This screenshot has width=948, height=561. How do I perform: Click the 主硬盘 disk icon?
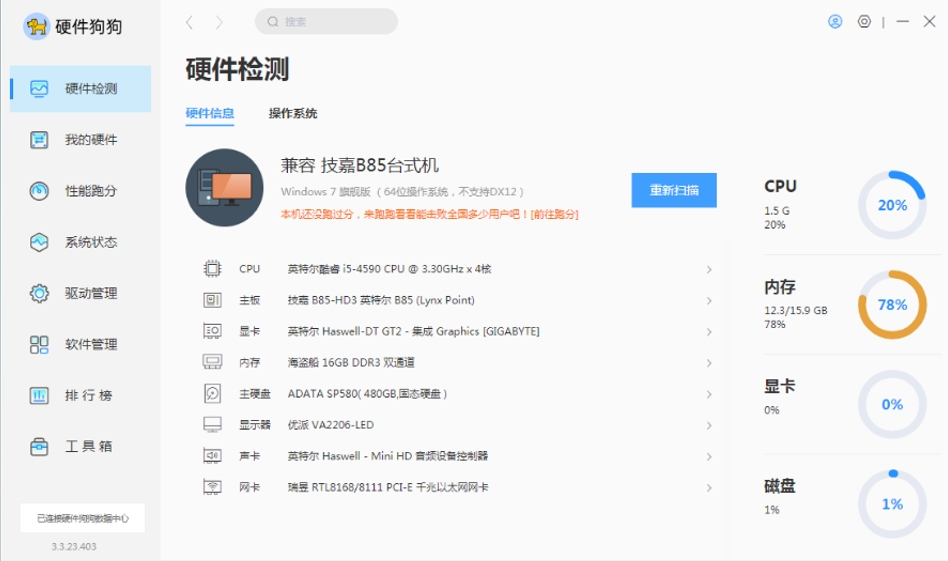pyautogui.click(x=212, y=394)
